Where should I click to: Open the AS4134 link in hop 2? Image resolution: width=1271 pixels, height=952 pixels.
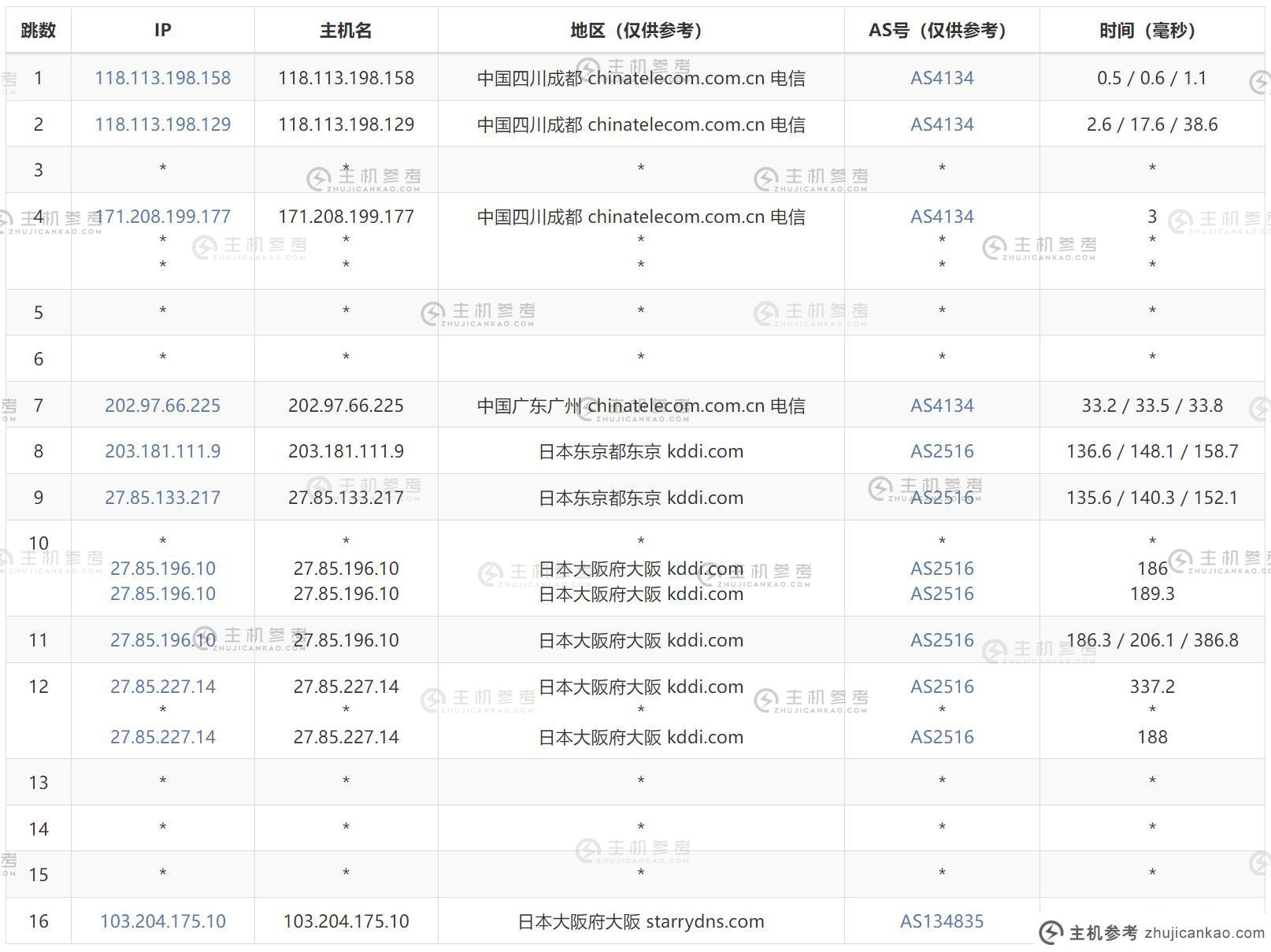pyautogui.click(x=942, y=124)
